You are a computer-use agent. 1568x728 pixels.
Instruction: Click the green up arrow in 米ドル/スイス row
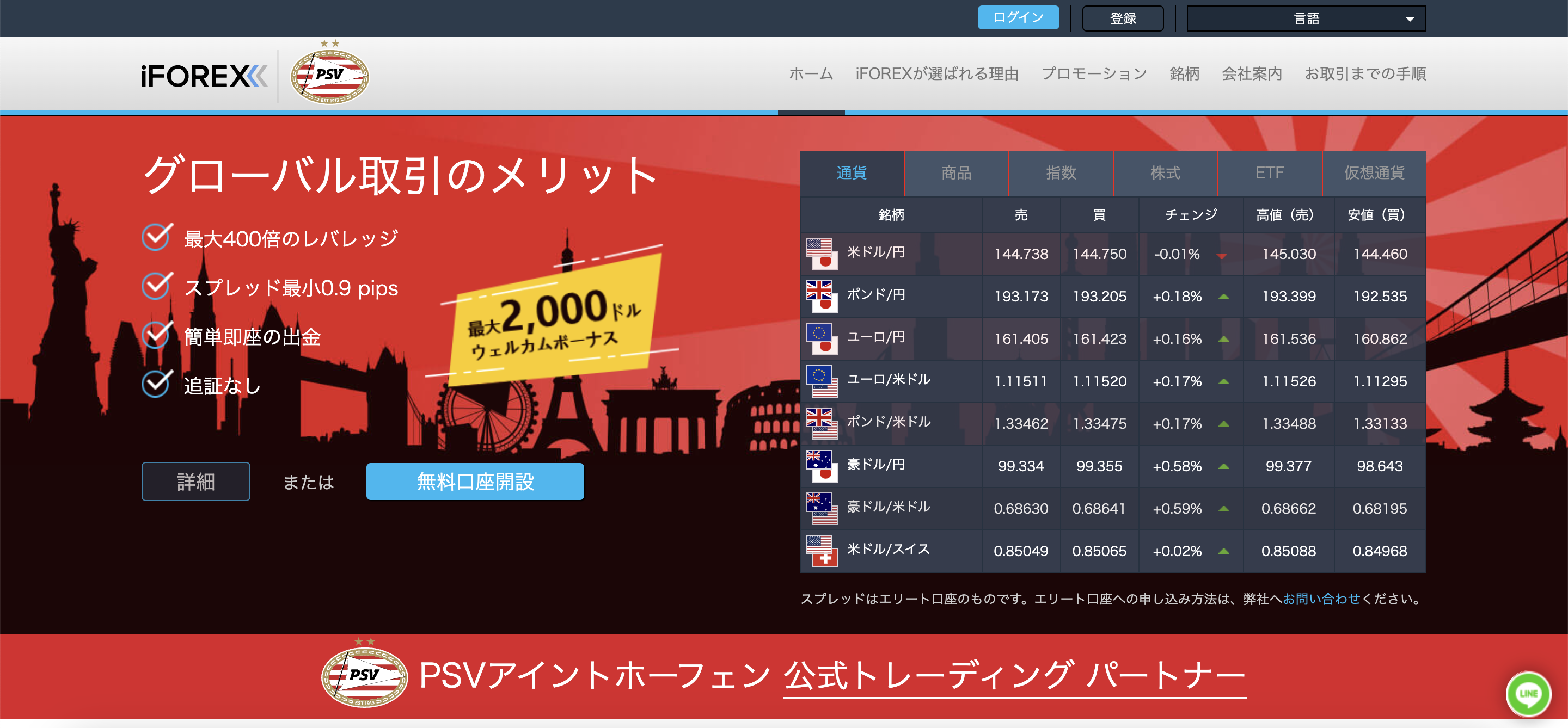click(1223, 552)
